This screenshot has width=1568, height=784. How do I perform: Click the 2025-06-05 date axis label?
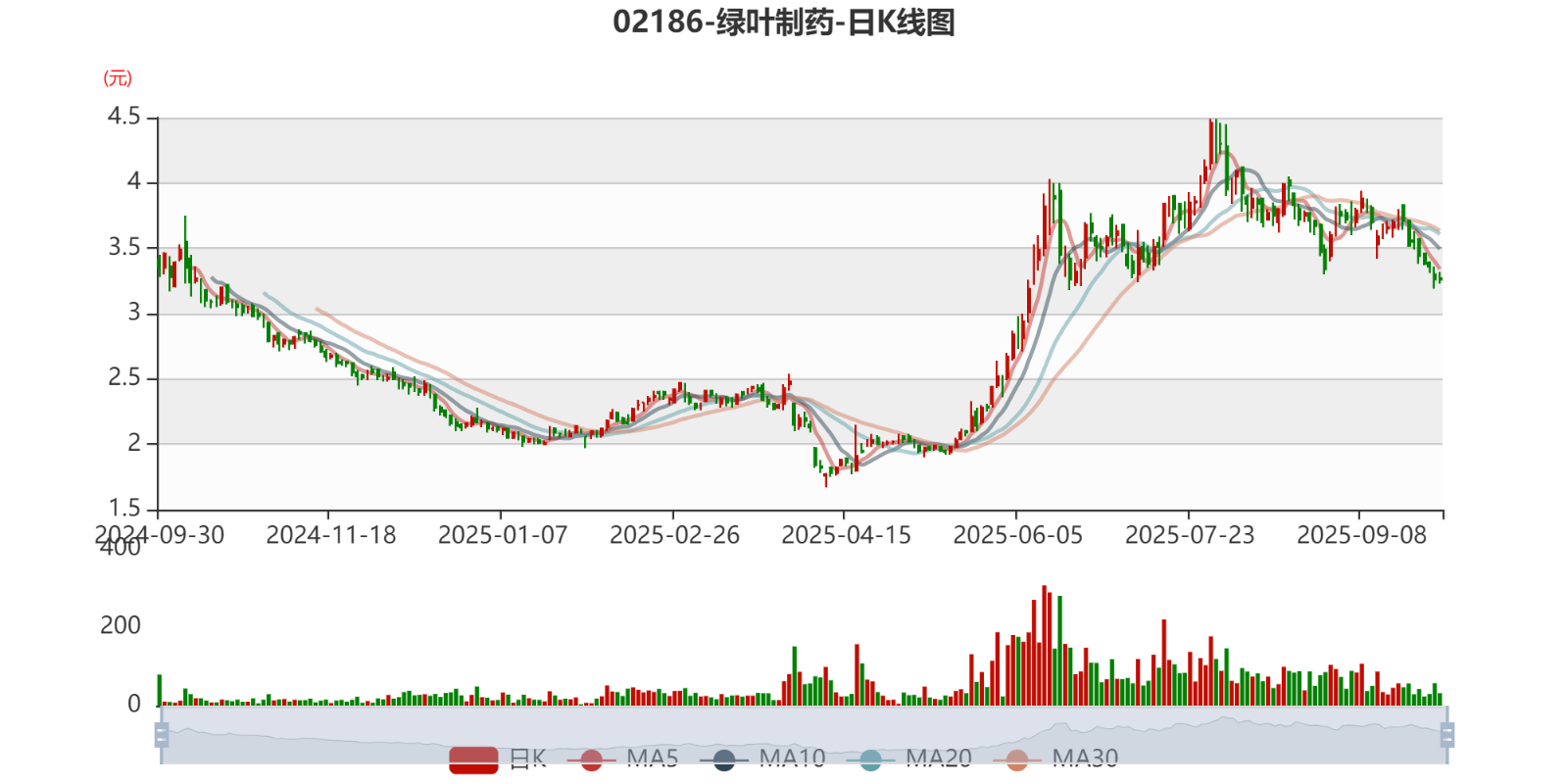click(x=1018, y=535)
